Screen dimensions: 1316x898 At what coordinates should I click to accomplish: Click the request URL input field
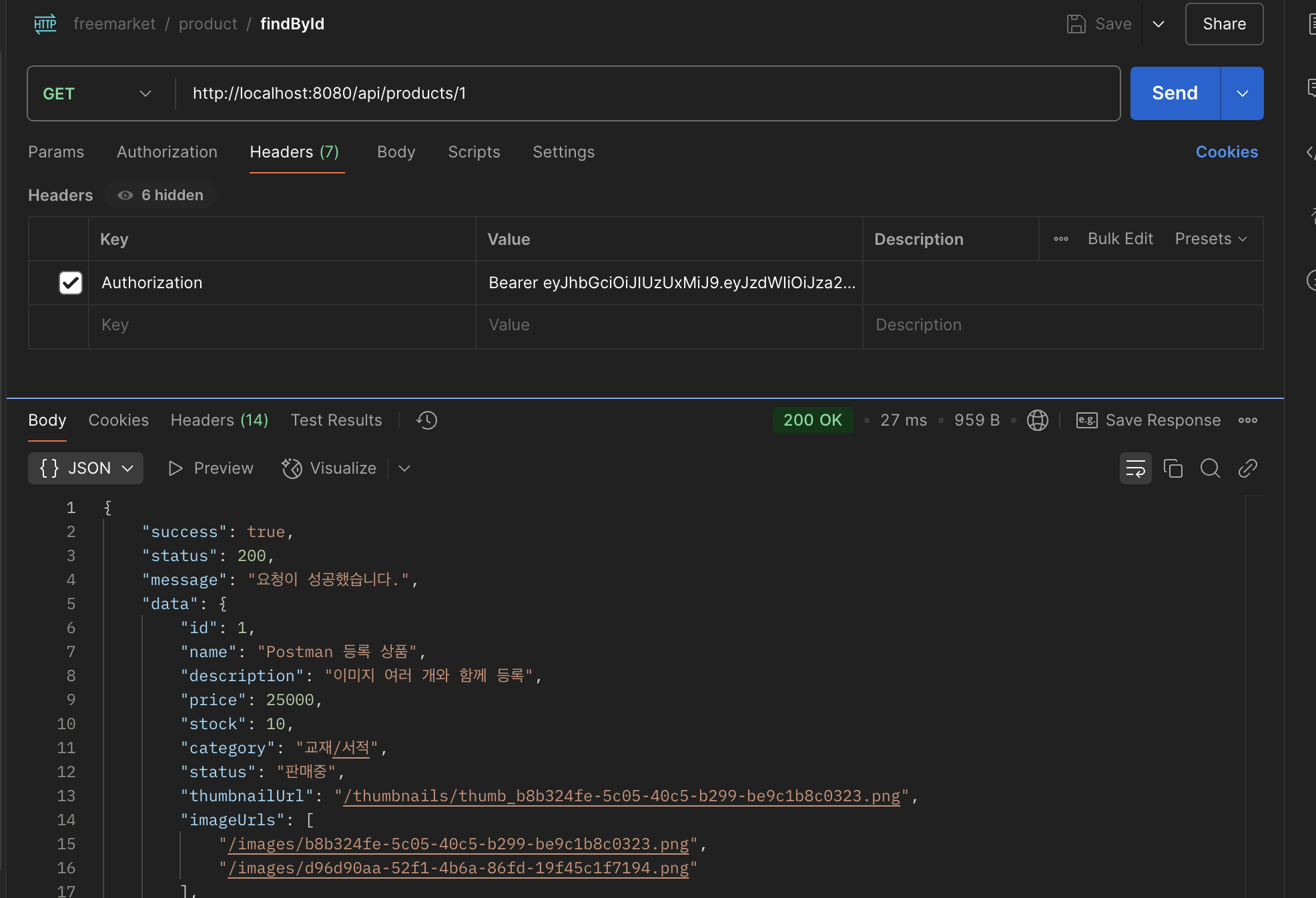coord(647,93)
